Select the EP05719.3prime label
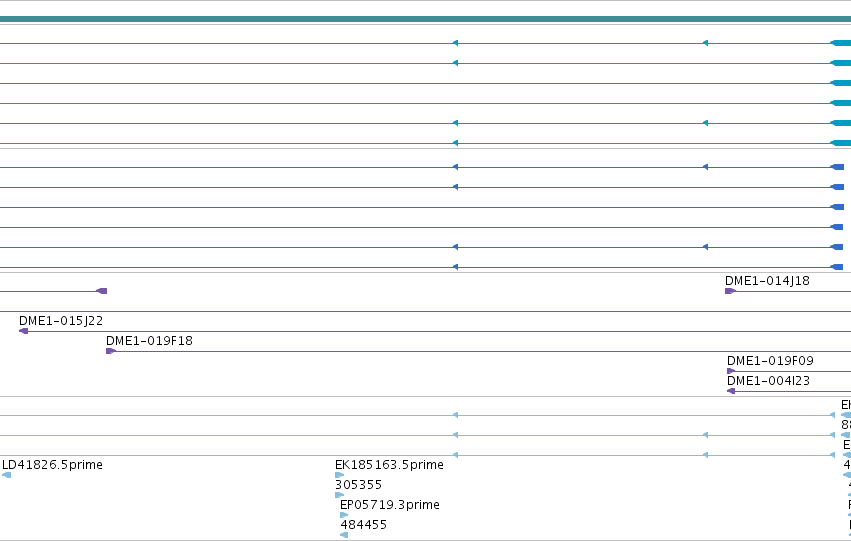 (390, 505)
